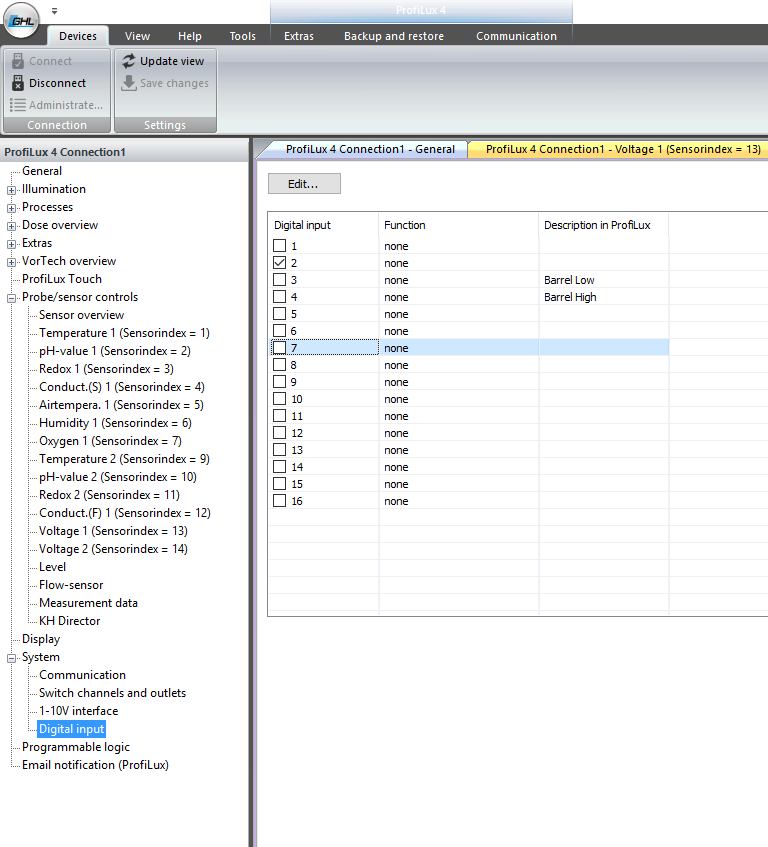Open the Backup and restore tab
This screenshot has width=768, height=847.
pyautogui.click(x=394, y=36)
